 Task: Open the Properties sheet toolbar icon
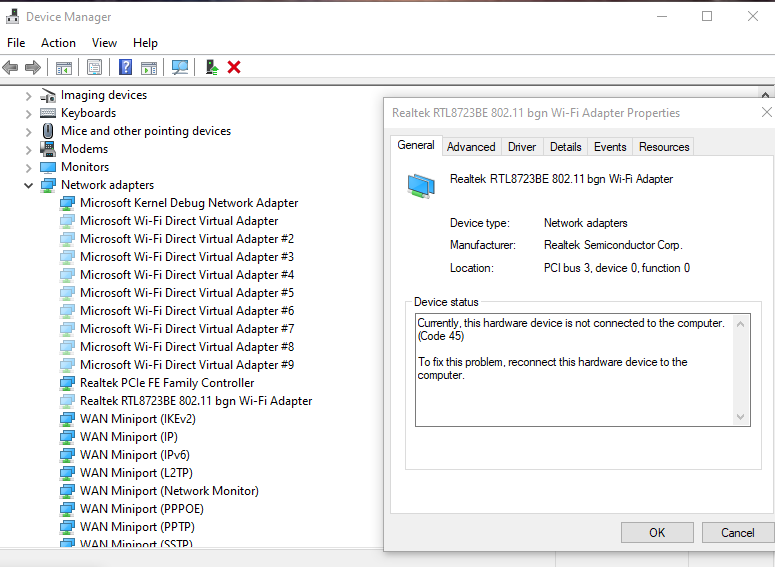(94, 67)
